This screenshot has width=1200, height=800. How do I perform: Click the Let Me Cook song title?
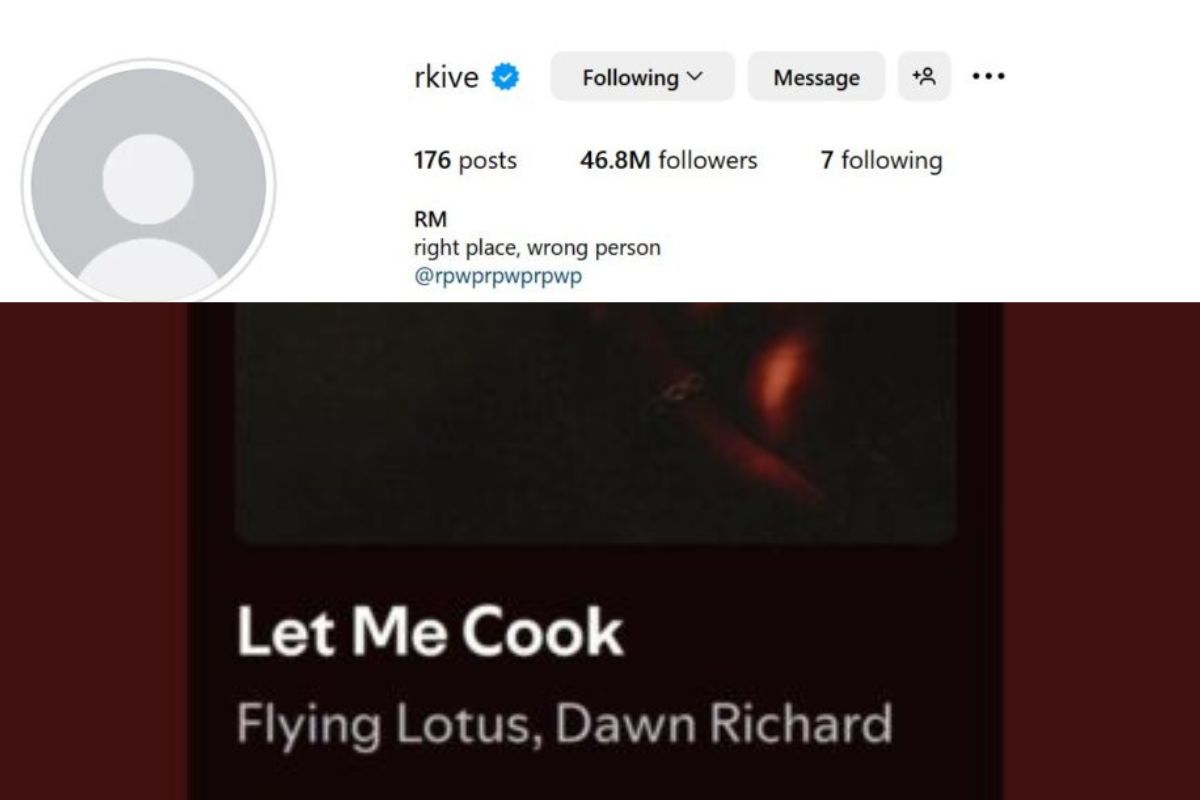point(430,633)
